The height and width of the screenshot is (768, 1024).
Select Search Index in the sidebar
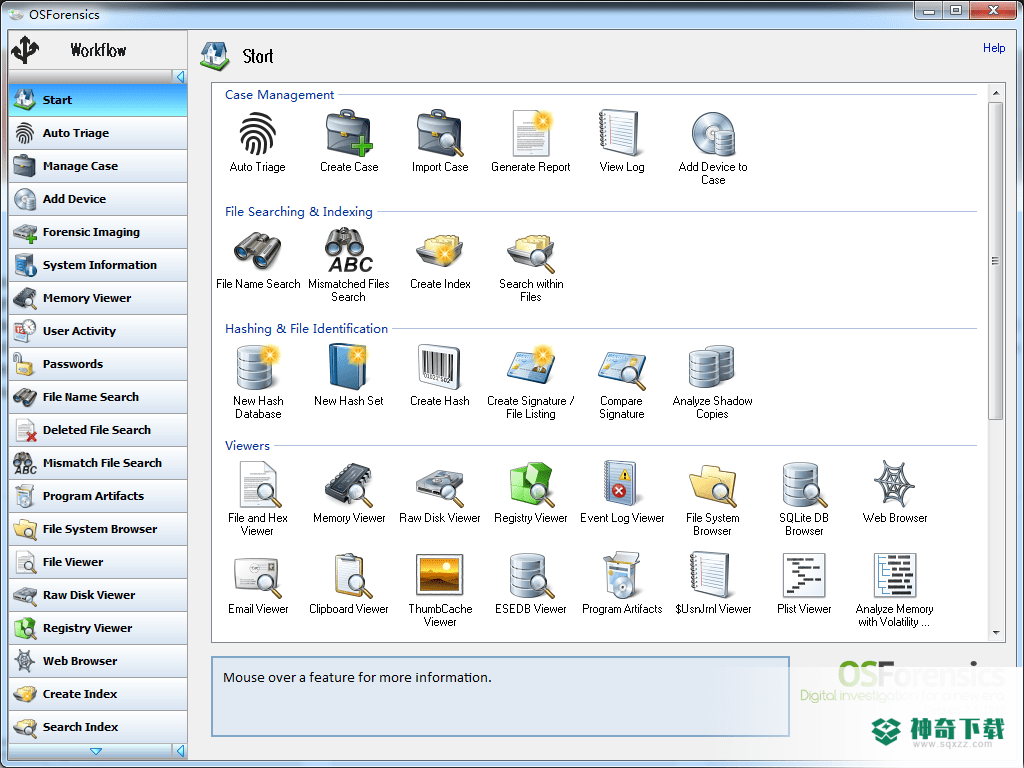click(98, 727)
